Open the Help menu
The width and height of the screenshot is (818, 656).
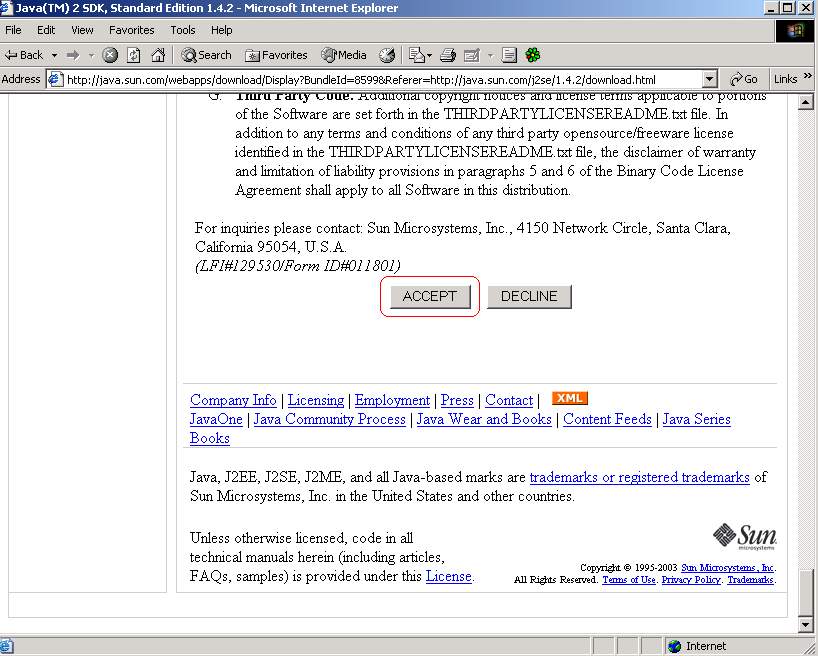click(x=221, y=30)
